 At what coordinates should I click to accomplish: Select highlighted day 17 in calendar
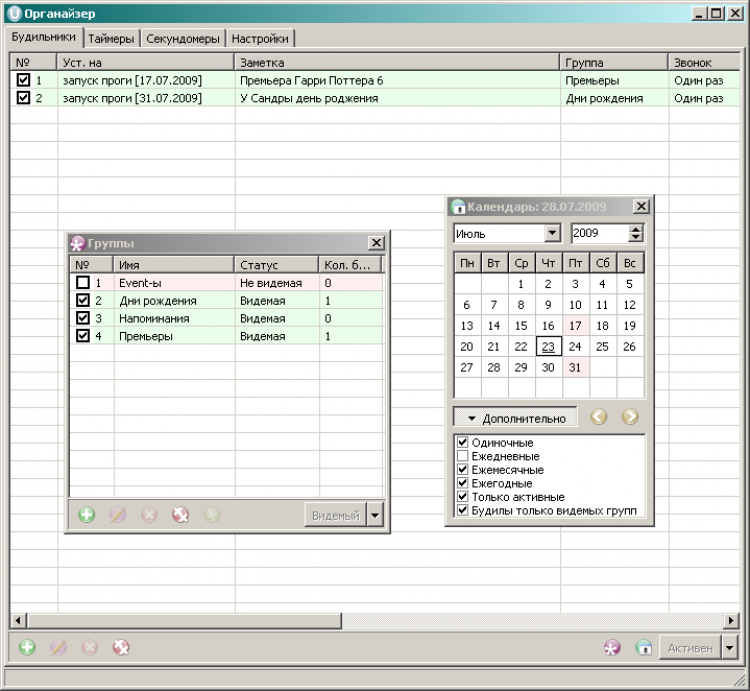[x=575, y=326]
